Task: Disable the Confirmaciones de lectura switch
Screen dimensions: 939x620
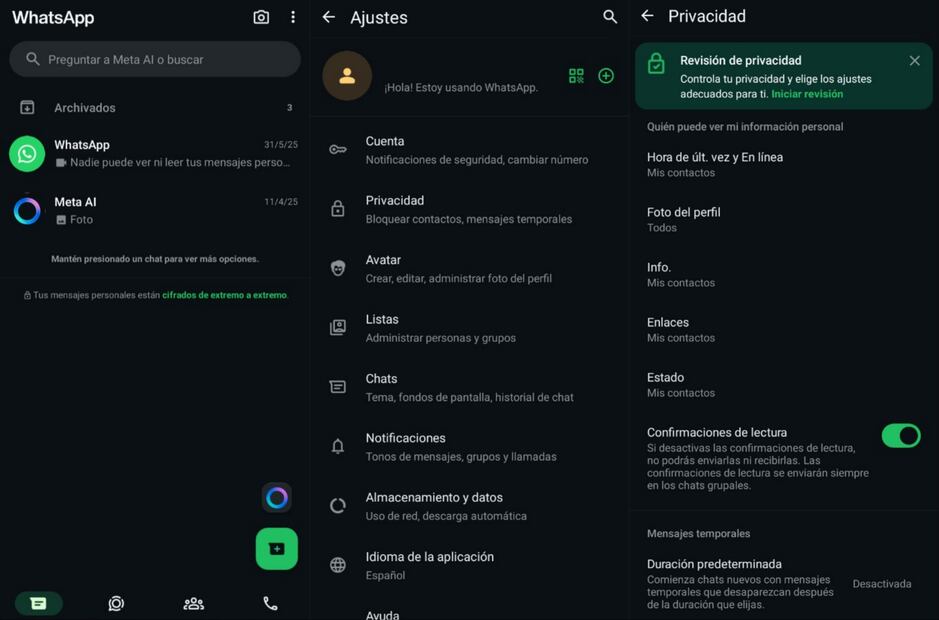Action: click(900, 436)
